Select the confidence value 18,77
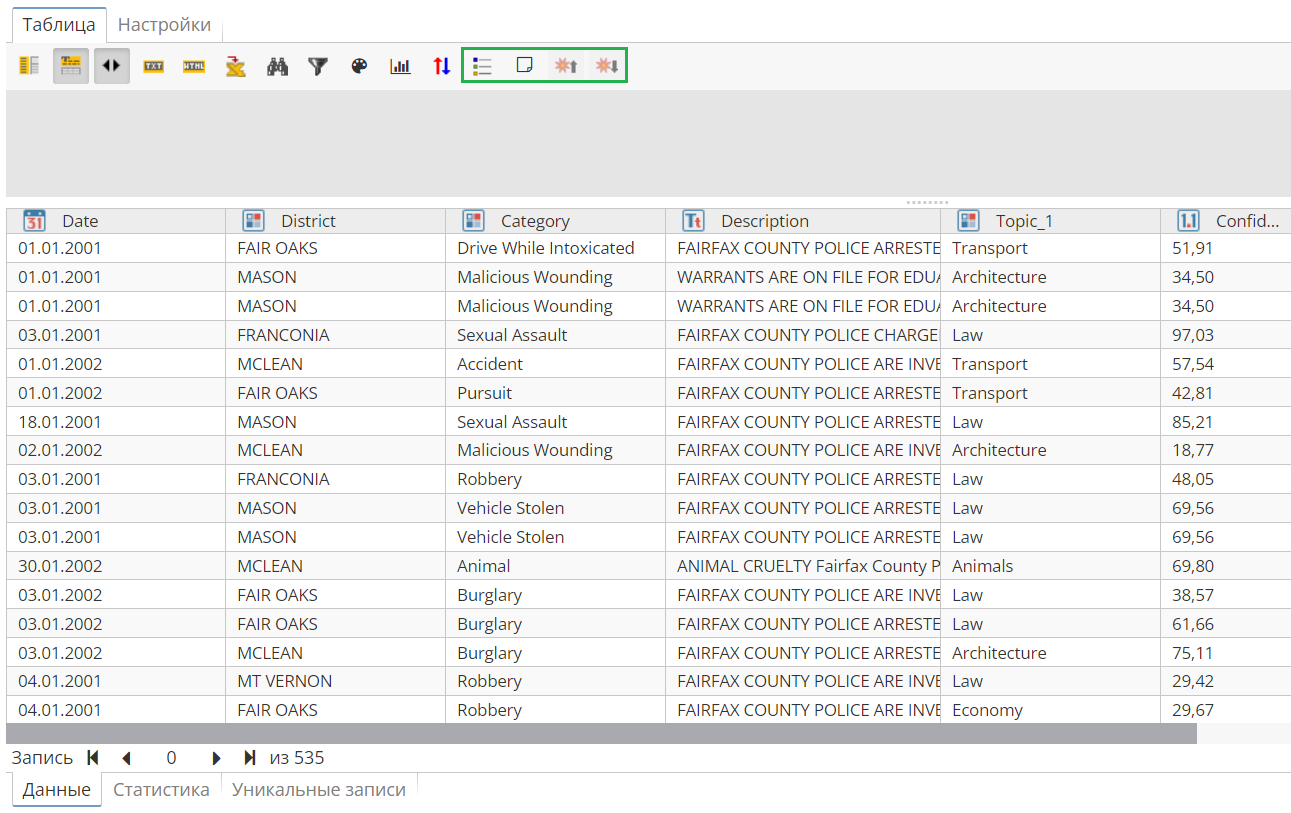This screenshot has height=813, width=1291. pos(1226,450)
